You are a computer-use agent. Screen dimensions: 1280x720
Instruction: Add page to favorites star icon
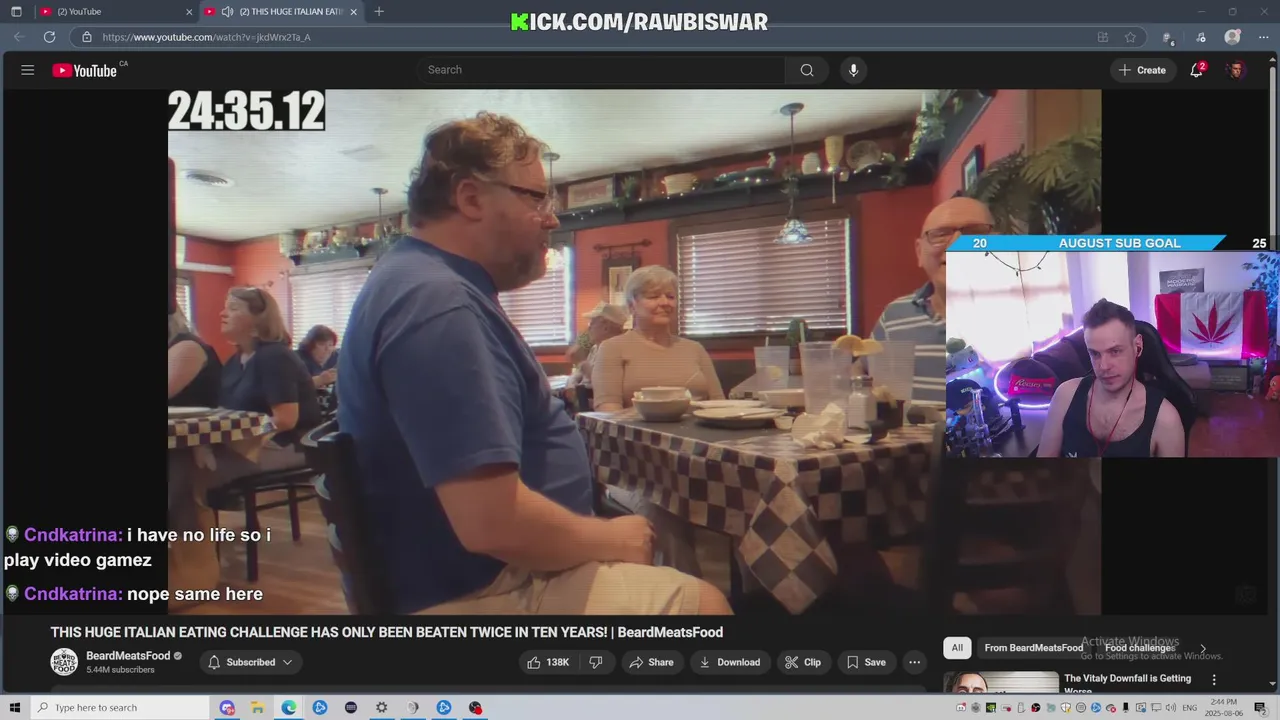[x=1130, y=37]
